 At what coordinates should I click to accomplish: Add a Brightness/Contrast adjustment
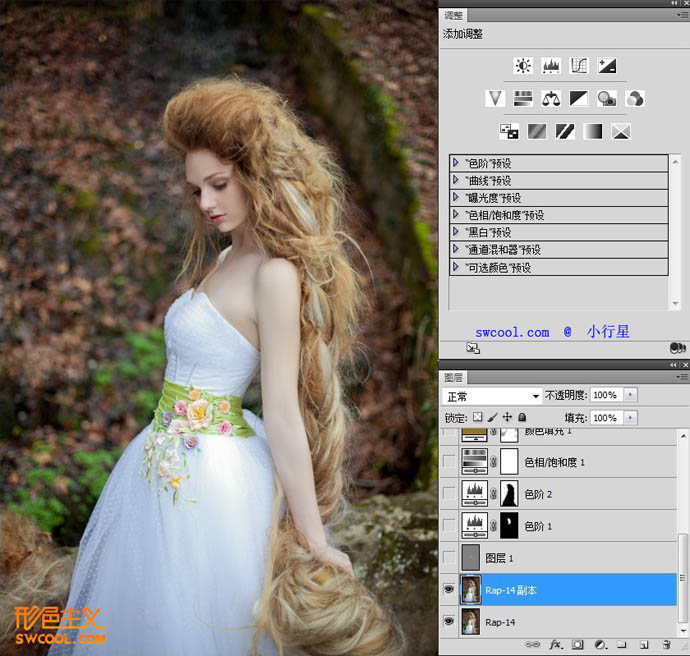522,66
